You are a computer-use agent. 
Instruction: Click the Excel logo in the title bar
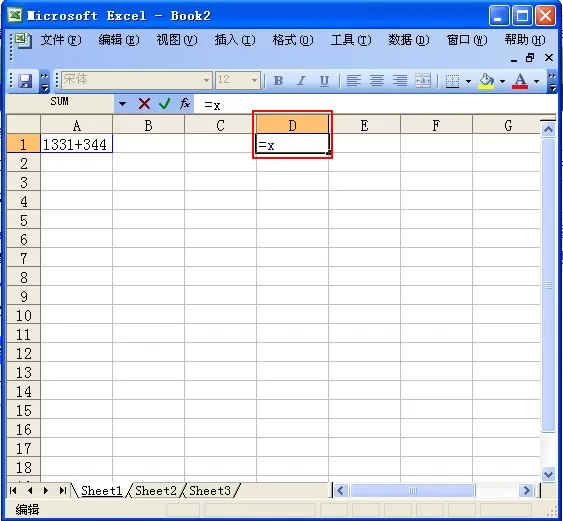[15, 15]
